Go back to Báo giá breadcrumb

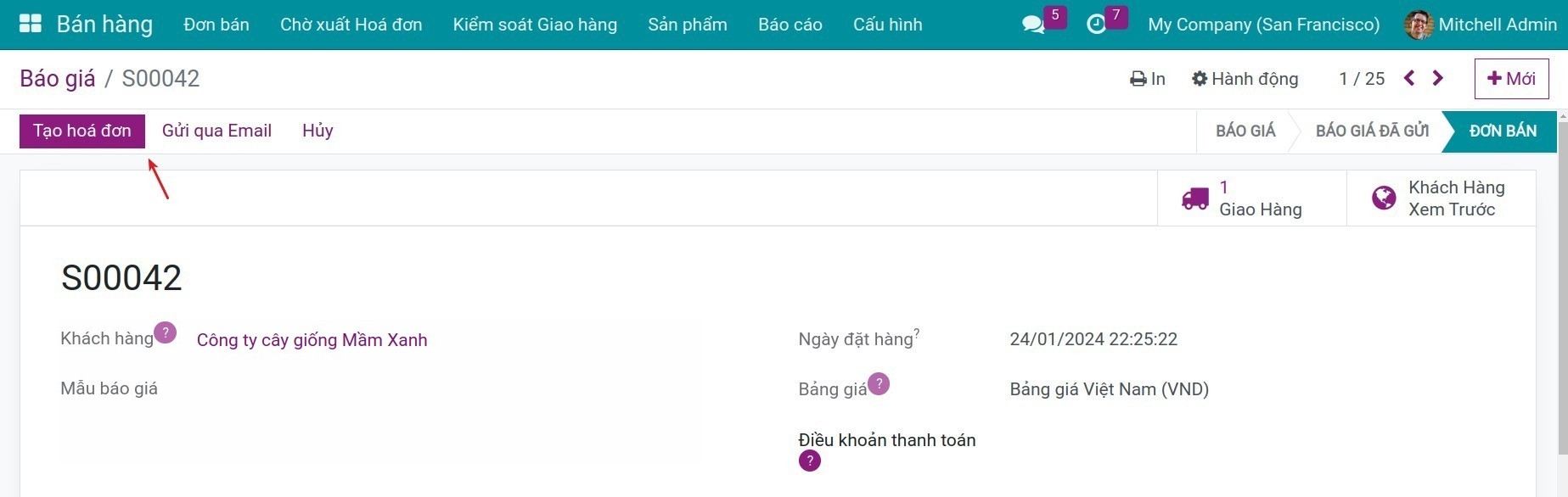[58, 78]
